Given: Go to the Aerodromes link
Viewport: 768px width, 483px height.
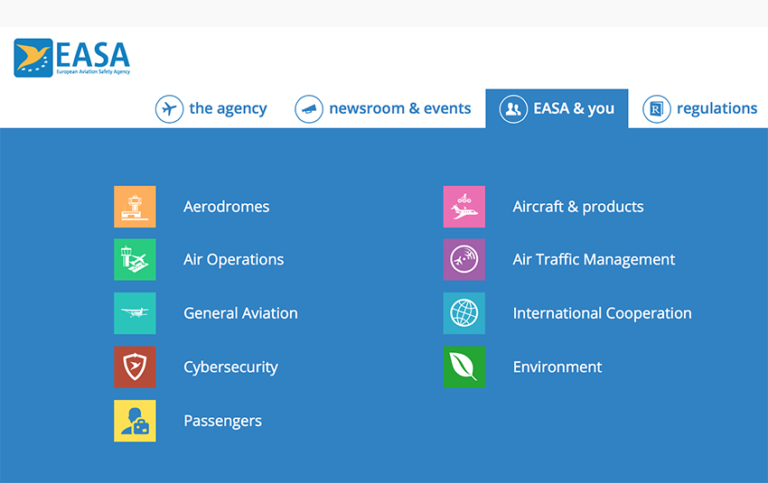Looking at the screenshot, I should coord(226,207).
